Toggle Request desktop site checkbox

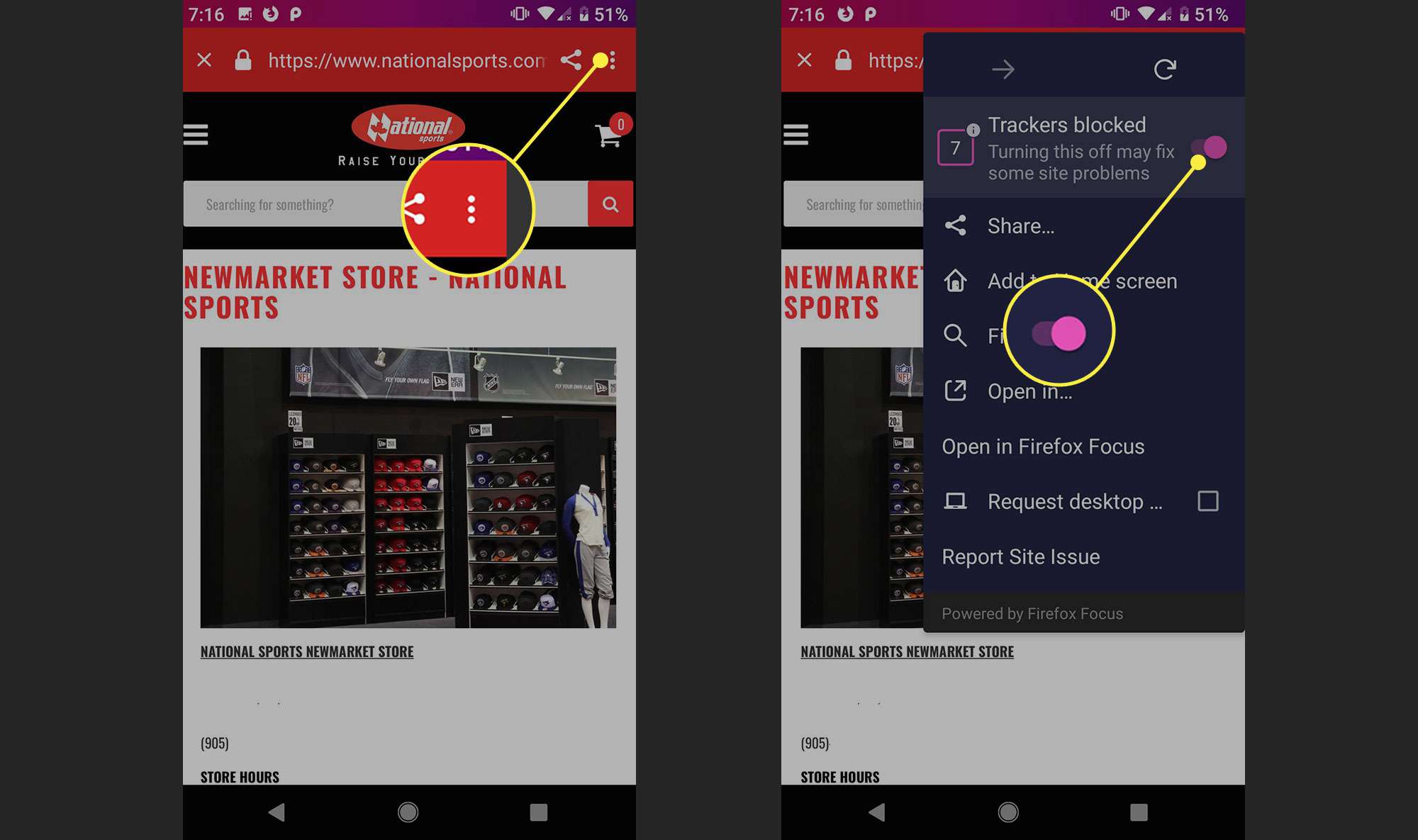[x=1210, y=501]
